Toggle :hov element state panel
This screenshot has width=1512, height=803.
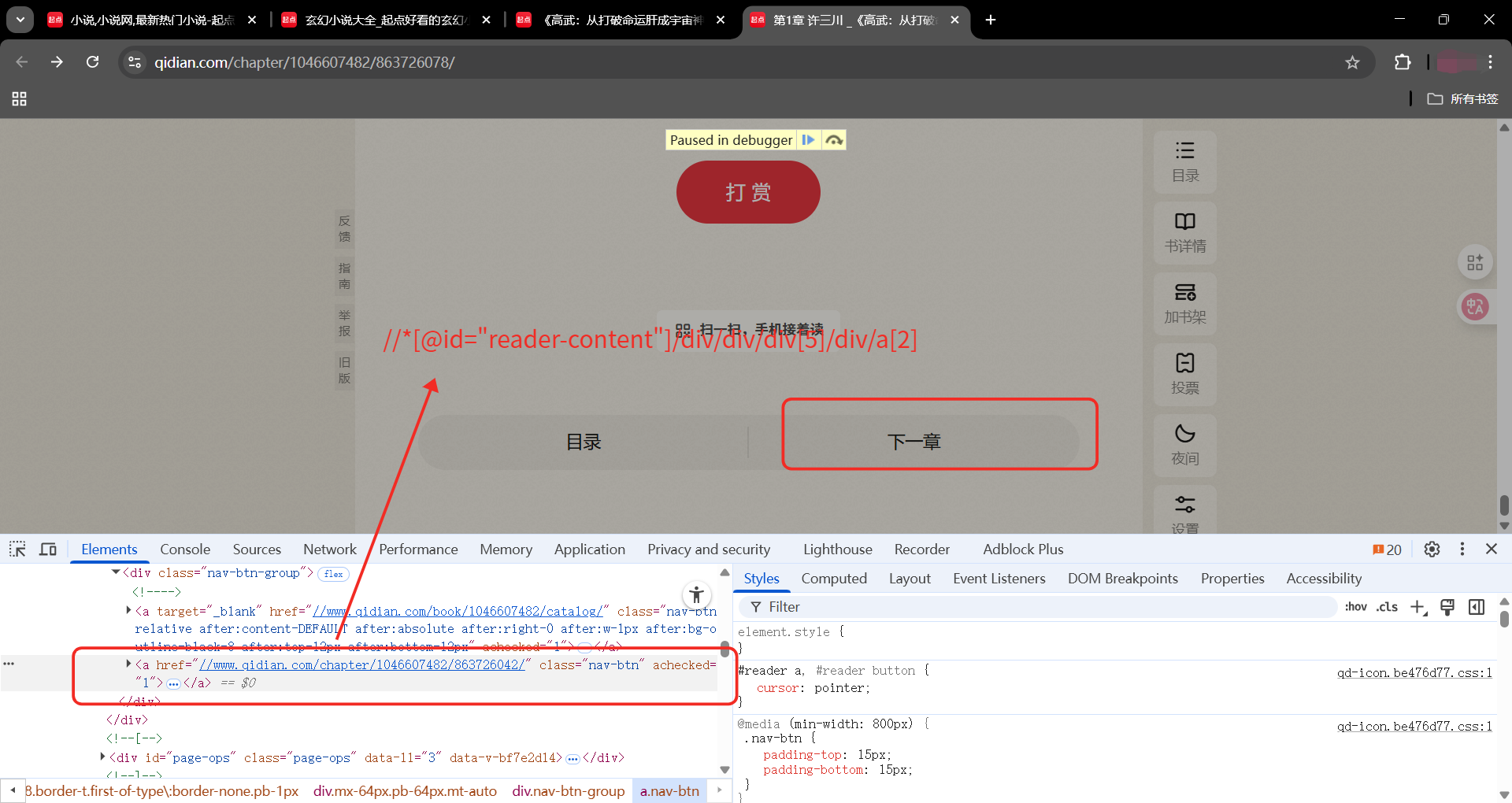click(1355, 606)
